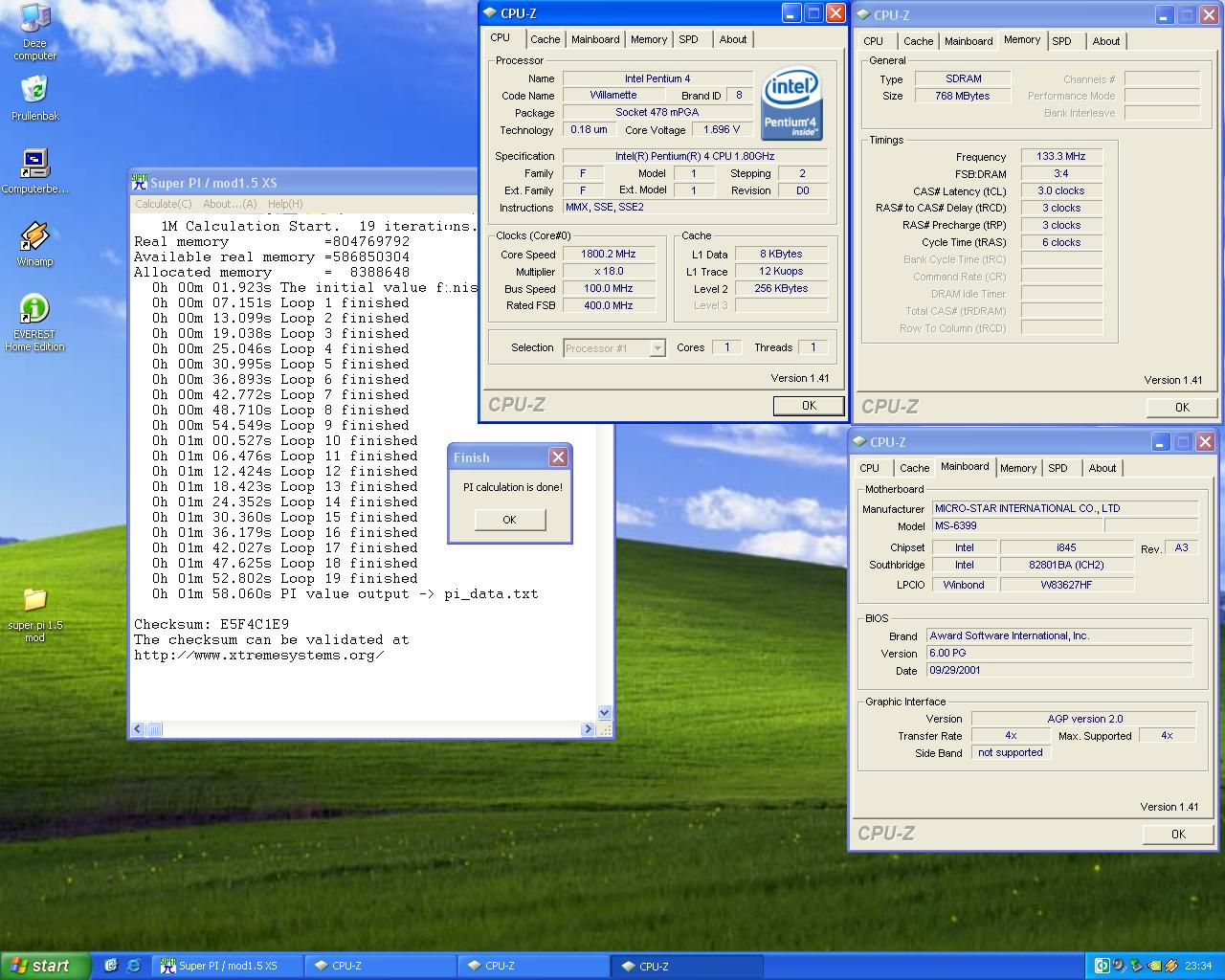Switch to Cache tab in the Processor CPU-Z window
The height and width of the screenshot is (980, 1225).
(545, 39)
